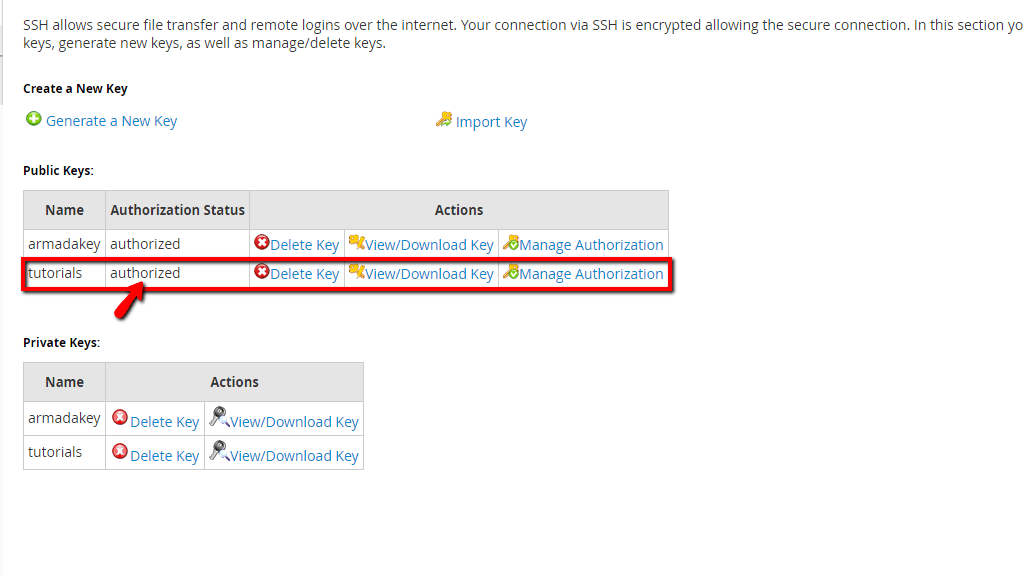This screenshot has width=1024, height=576.
Task: Delete the armadakey private key
Action: point(164,421)
